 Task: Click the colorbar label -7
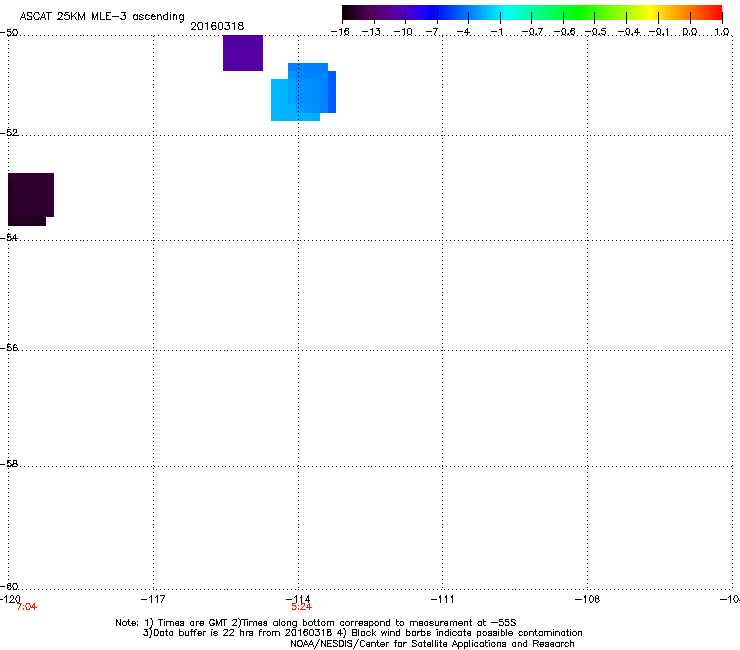(434, 32)
